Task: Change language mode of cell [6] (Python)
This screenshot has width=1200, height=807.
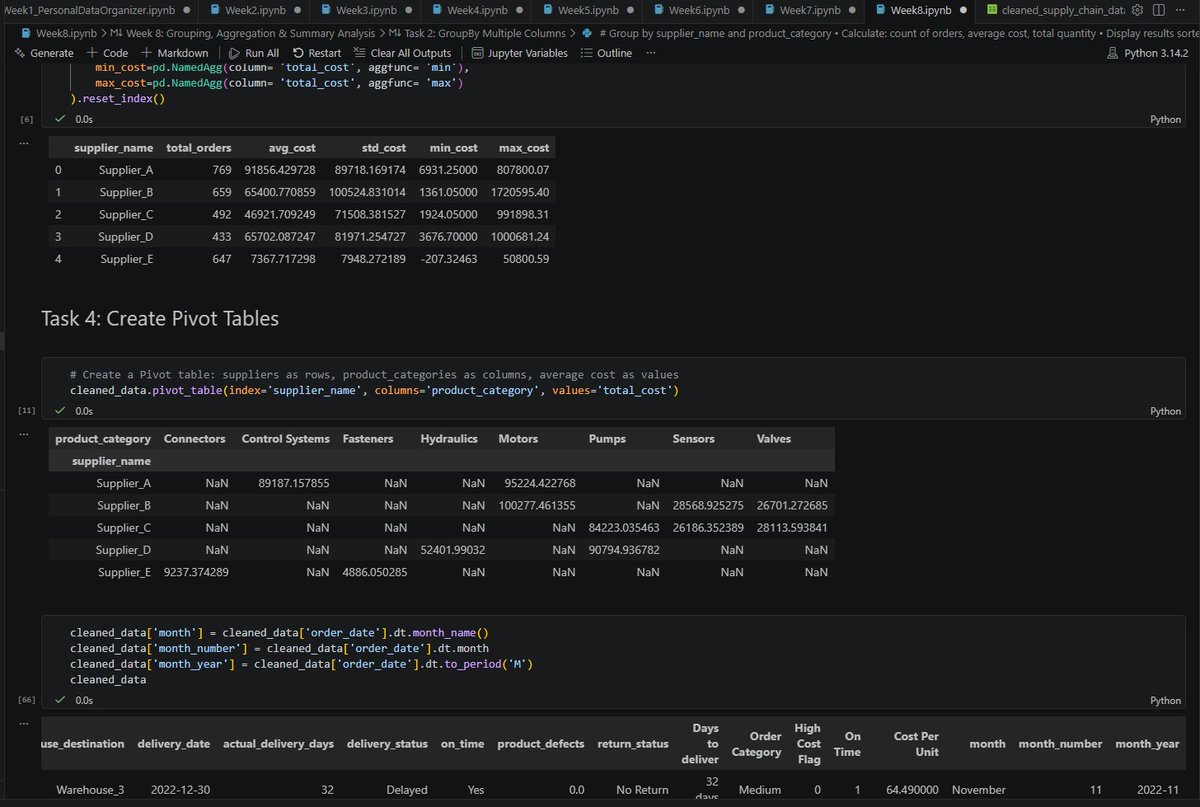Action: [1166, 119]
